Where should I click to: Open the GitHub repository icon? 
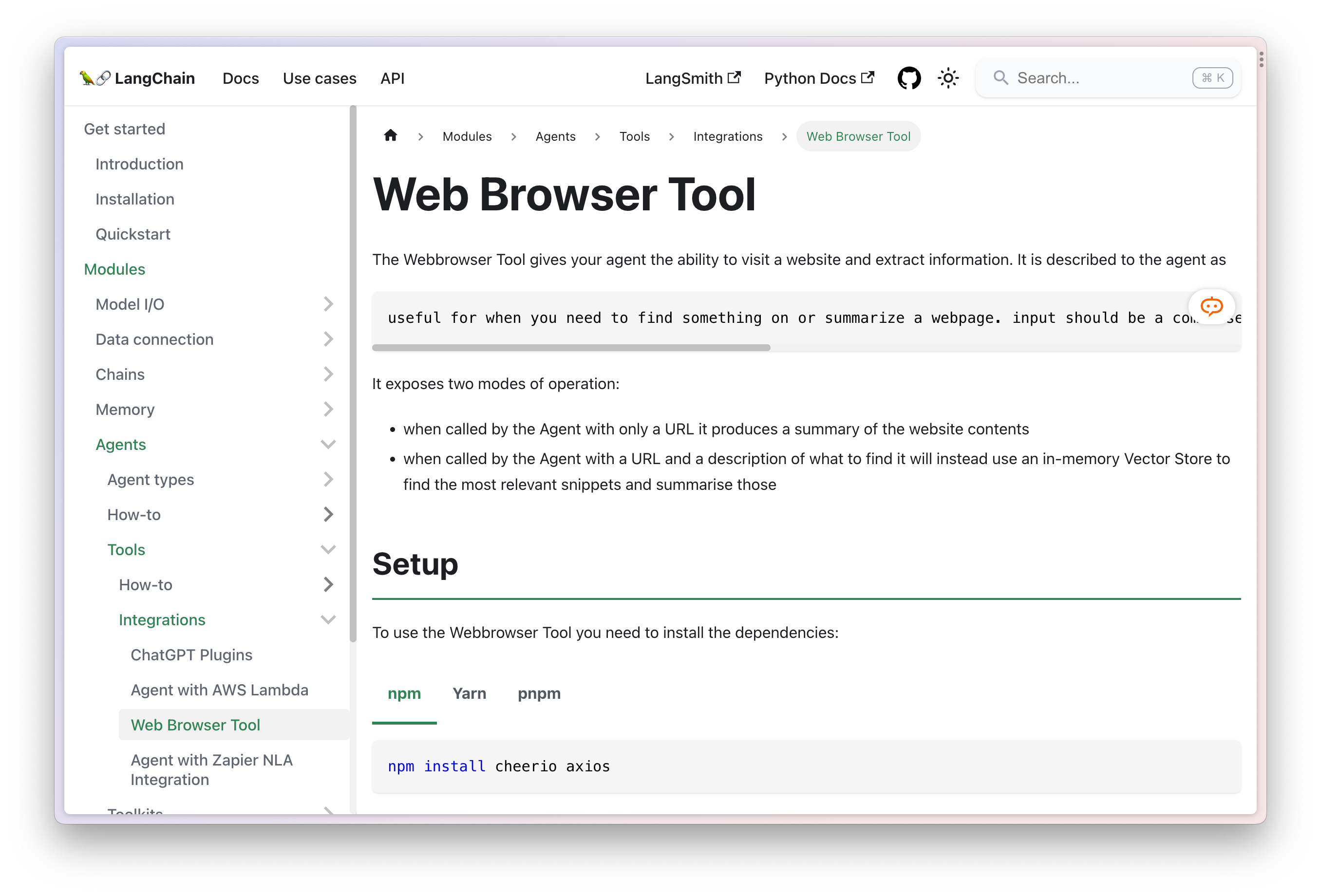click(908, 78)
